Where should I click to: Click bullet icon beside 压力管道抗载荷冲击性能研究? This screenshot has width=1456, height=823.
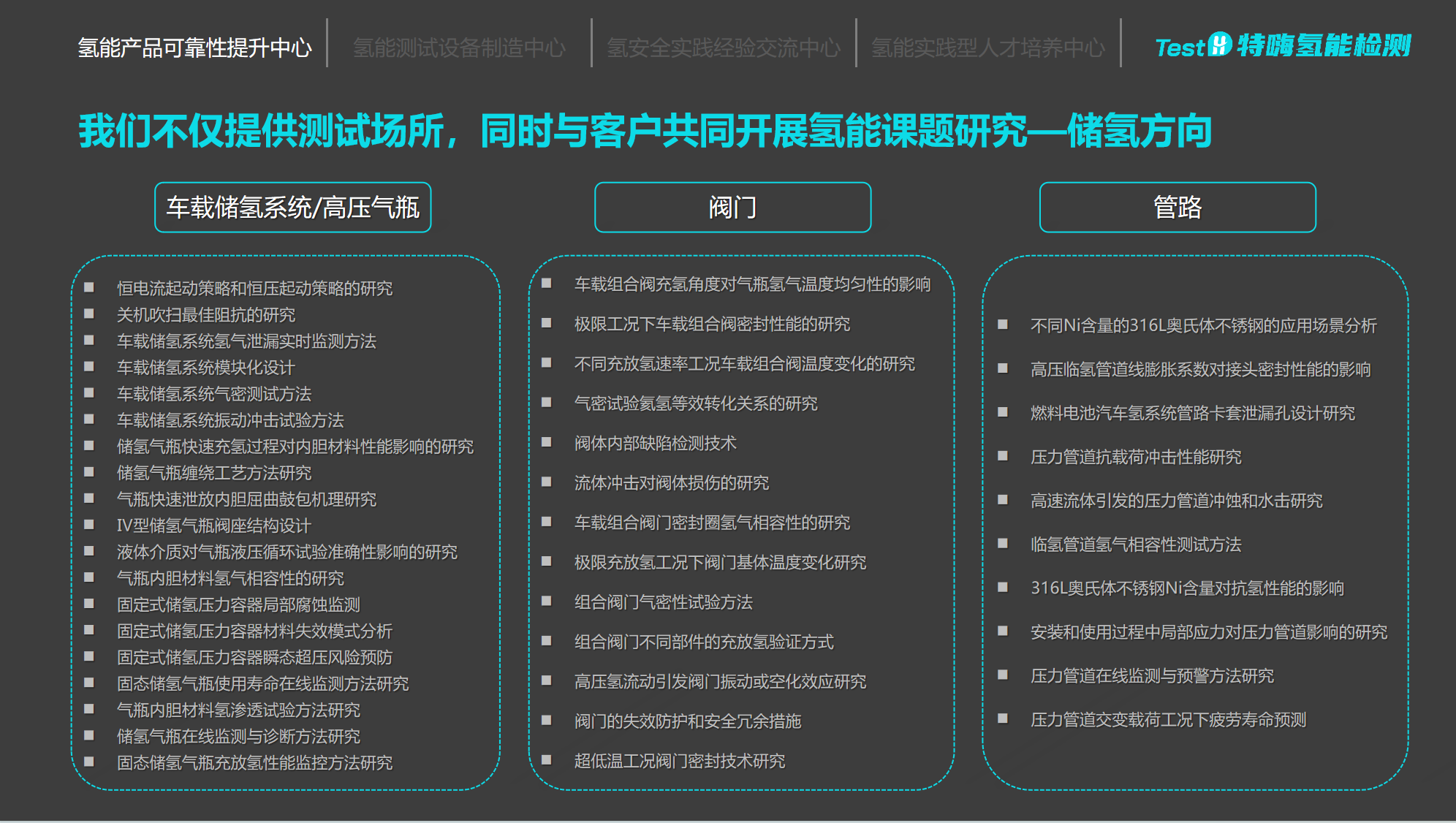tap(1003, 456)
